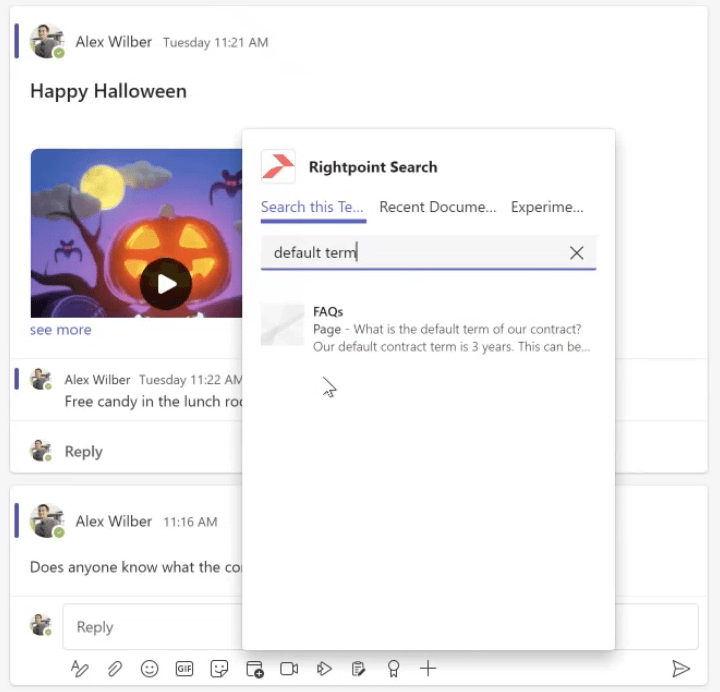Clear the search text with X
720x692 pixels.
pyautogui.click(x=576, y=253)
